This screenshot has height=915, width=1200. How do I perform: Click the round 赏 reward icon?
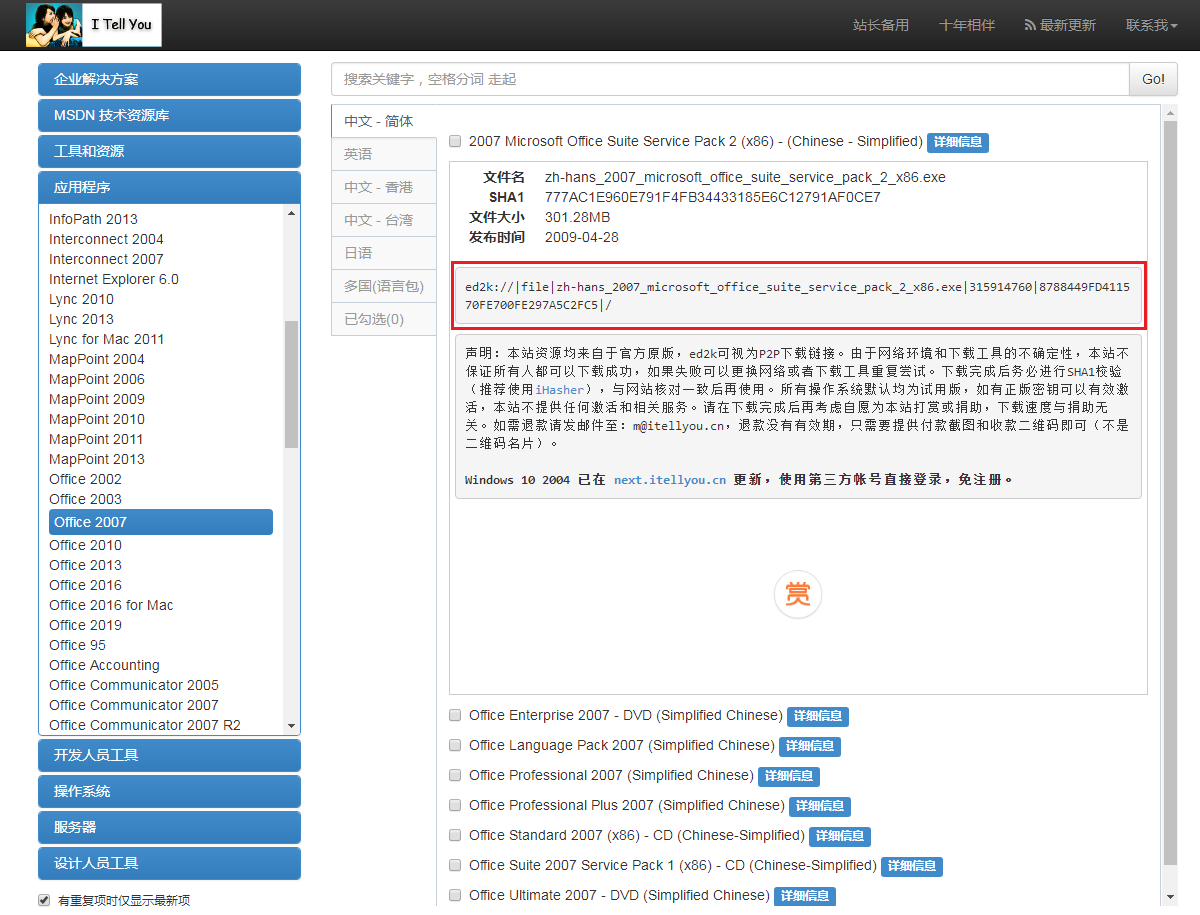tap(798, 595)
